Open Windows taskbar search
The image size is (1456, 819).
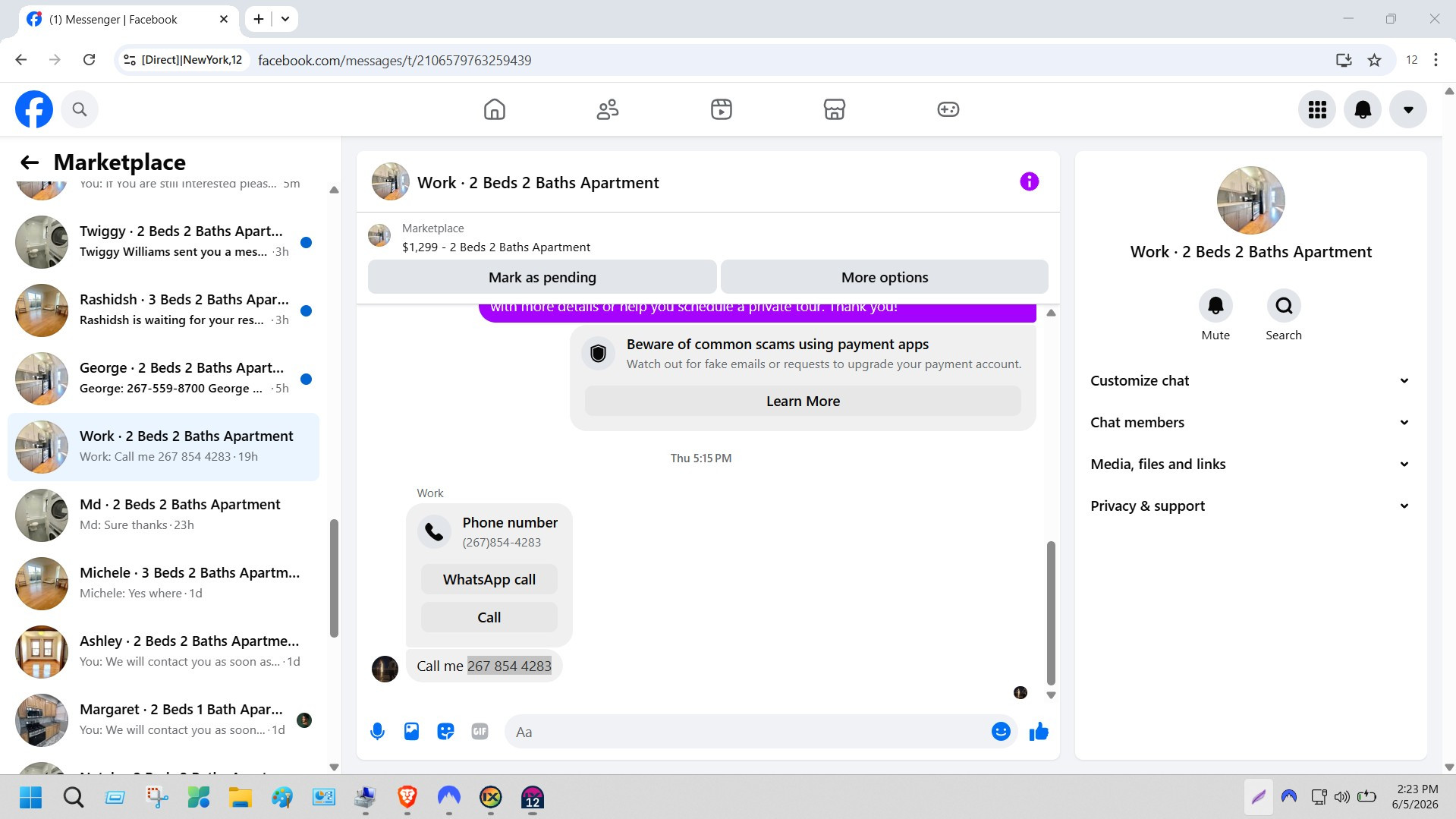pos(74,797)
